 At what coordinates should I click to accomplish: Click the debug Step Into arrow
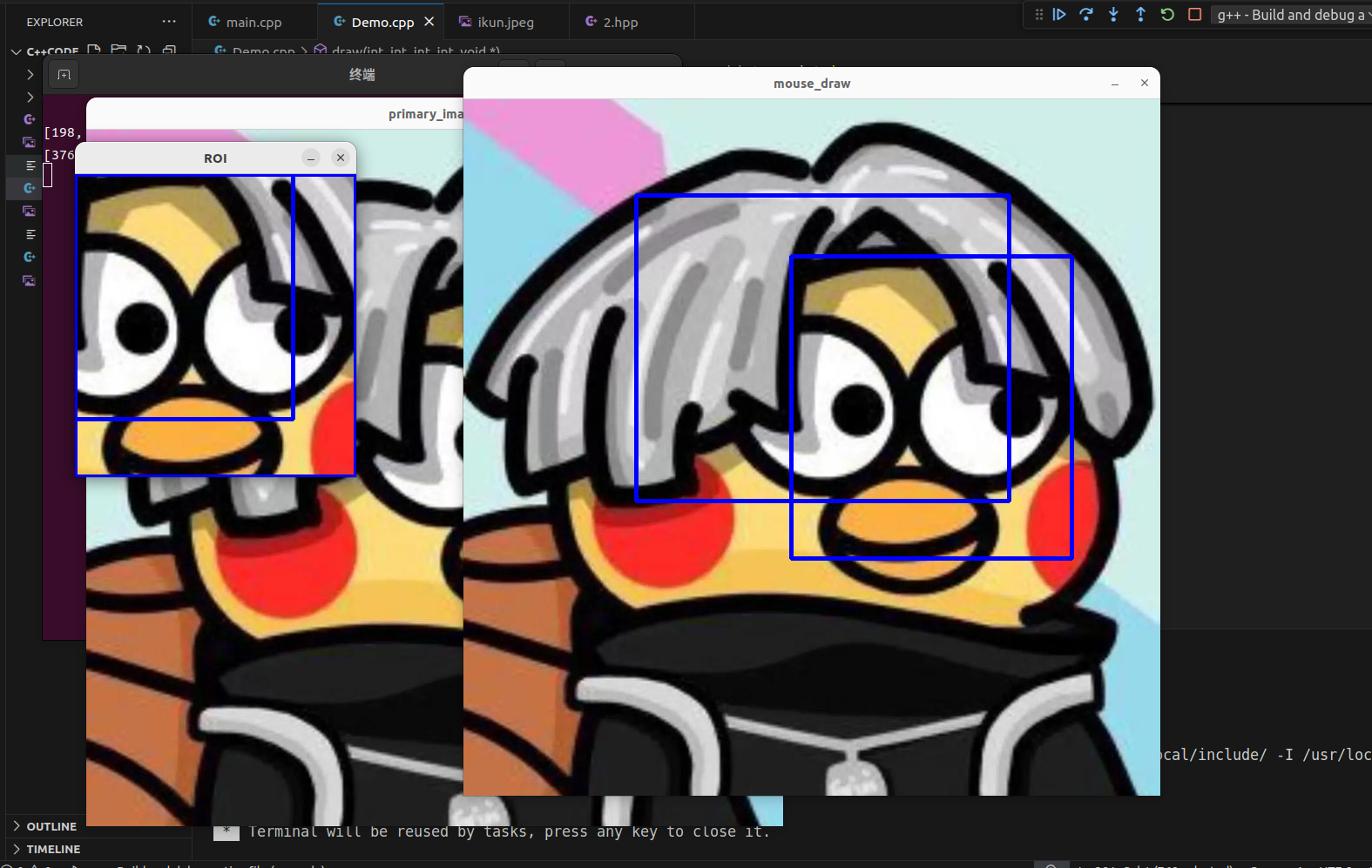click(1113, 15)
